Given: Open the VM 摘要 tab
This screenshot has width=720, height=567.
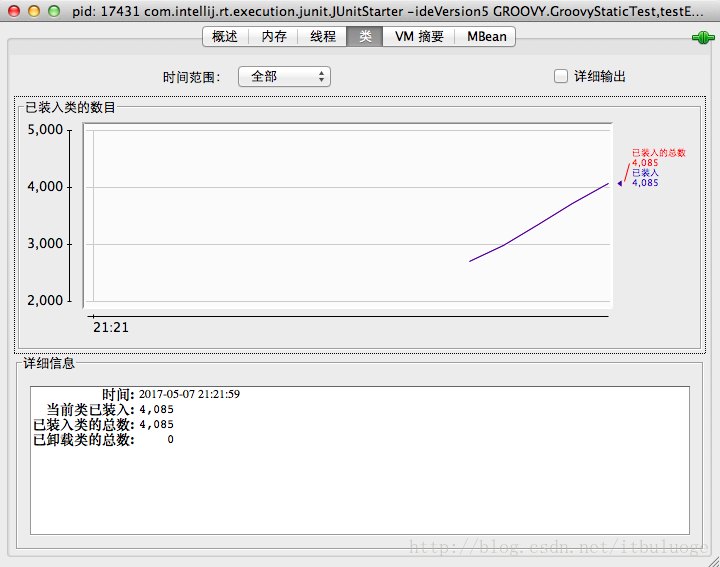Looking at the screenshot, I should click(419, 37).
